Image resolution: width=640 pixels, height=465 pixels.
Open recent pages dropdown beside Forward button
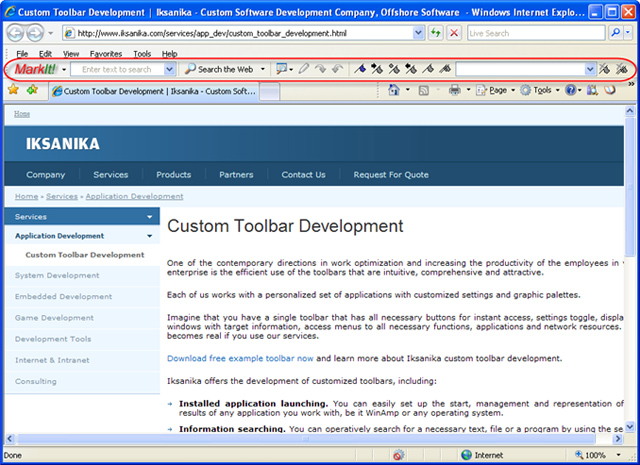[51, 33]
